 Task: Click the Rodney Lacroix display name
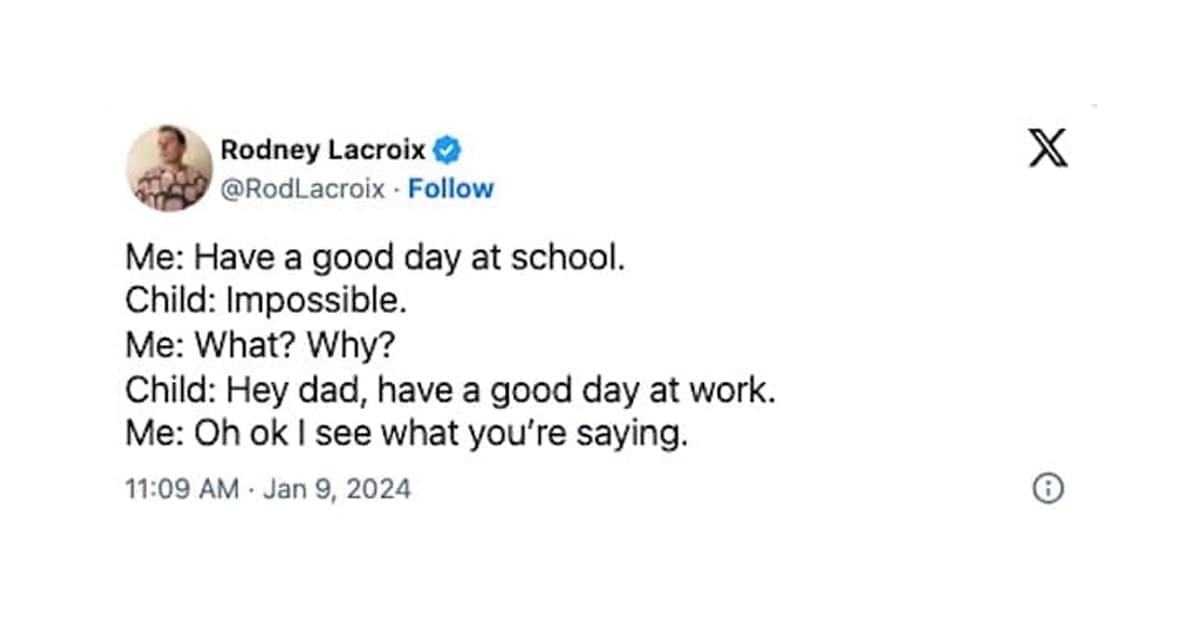[322, 151]
